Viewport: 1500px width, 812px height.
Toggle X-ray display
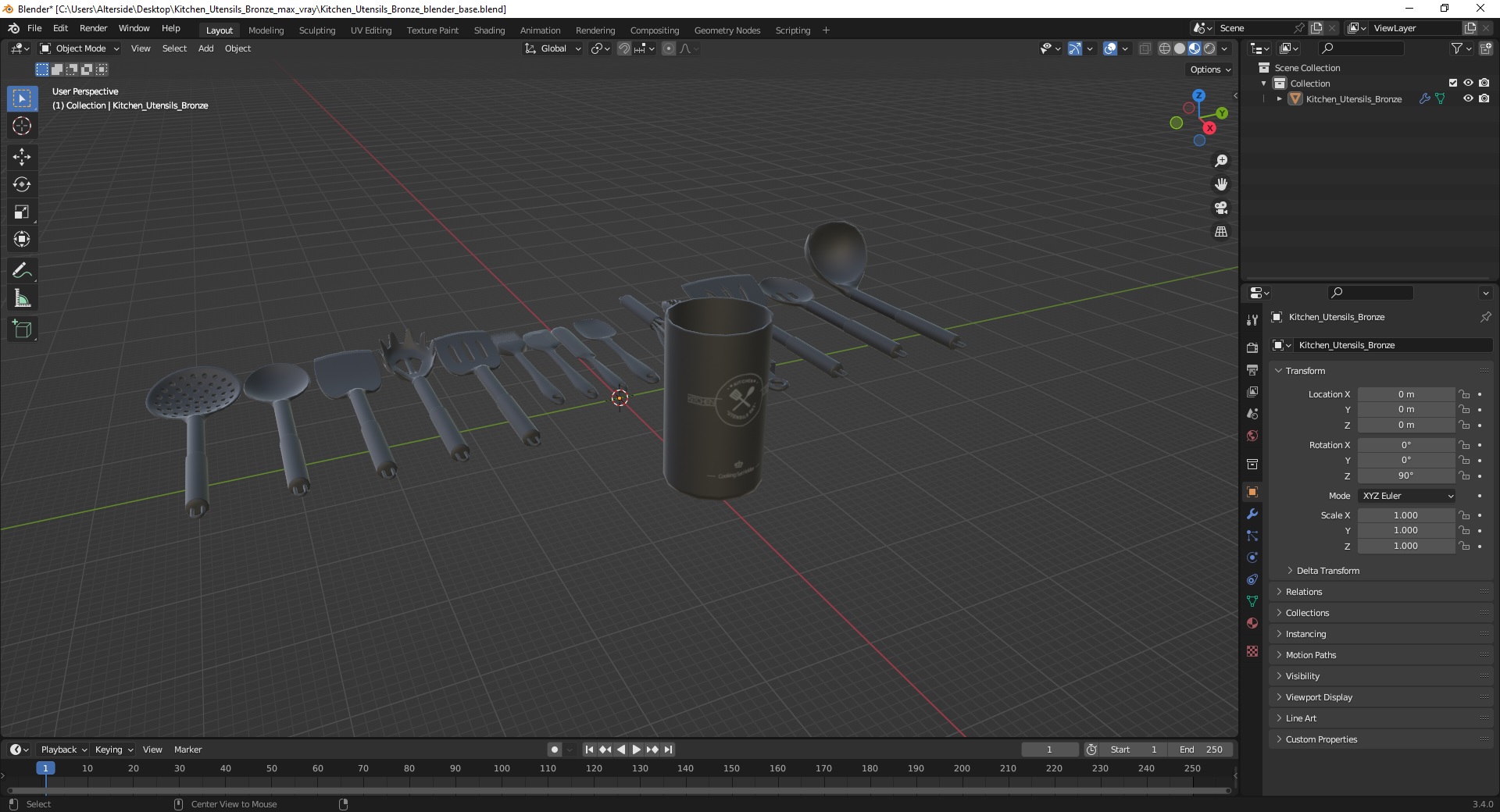(x=1145, y=48)
